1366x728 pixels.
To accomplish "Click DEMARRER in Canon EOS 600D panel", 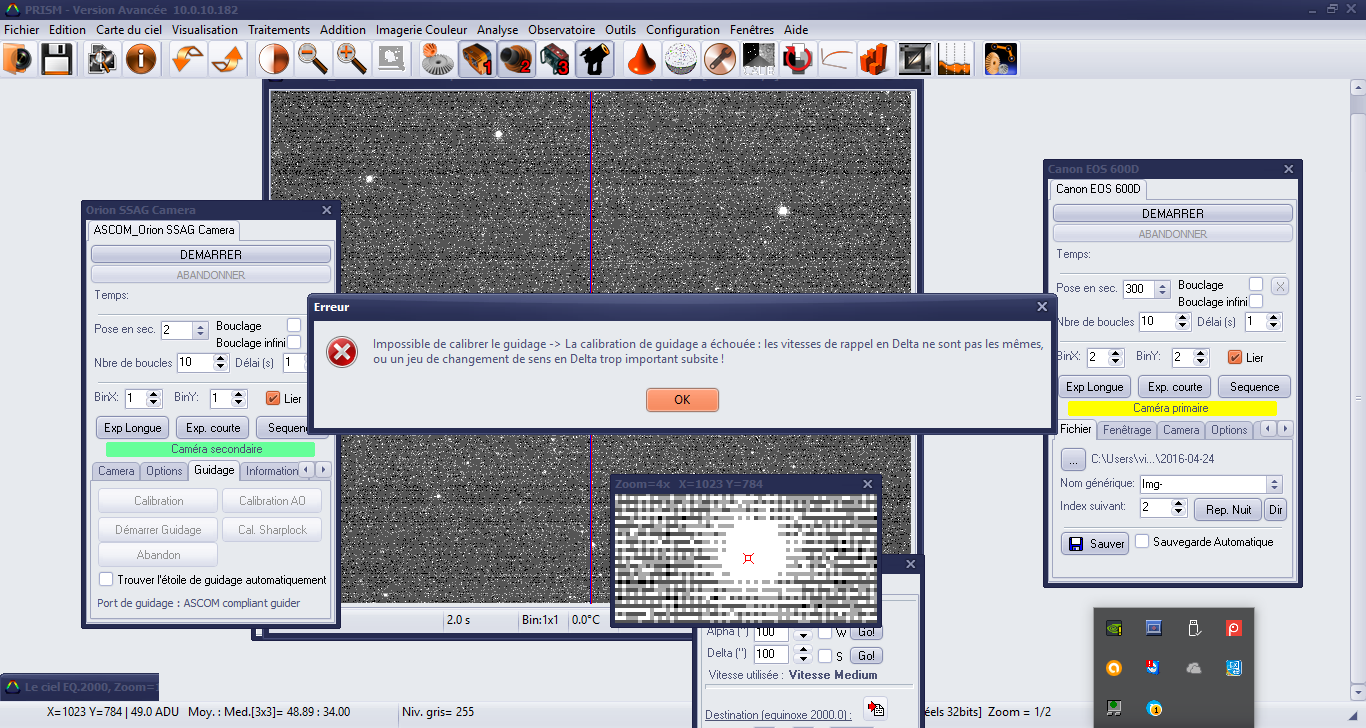I will point(1172,214).
